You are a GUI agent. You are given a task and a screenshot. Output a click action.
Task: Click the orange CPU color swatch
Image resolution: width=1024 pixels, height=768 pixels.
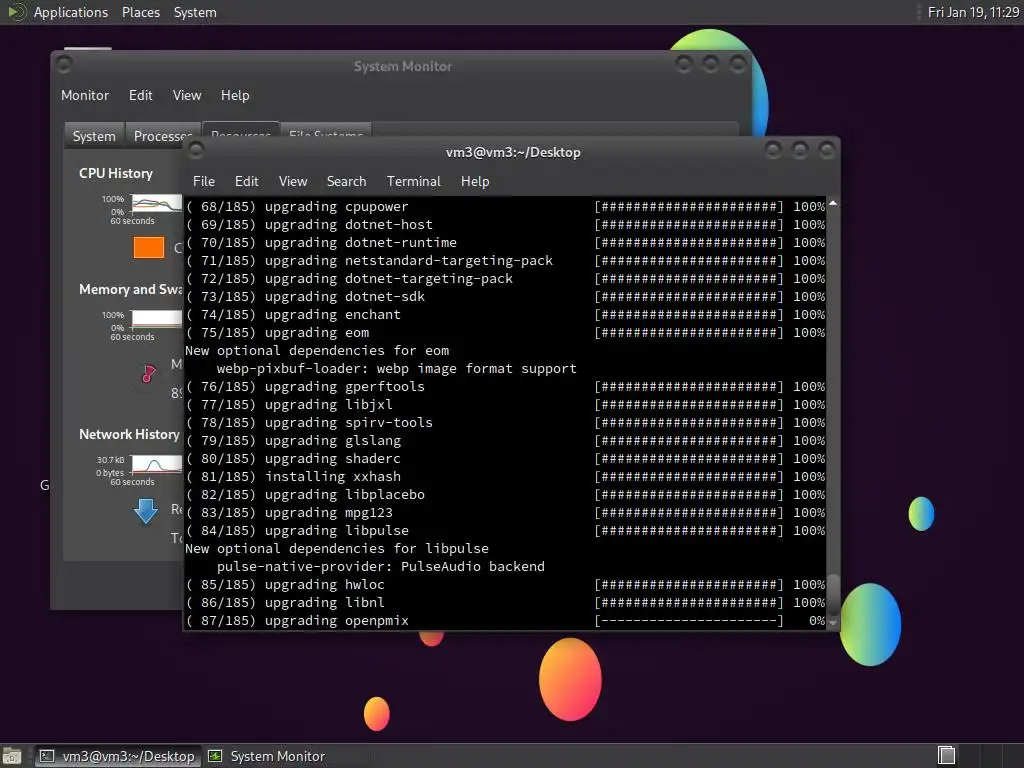[149, 248]
